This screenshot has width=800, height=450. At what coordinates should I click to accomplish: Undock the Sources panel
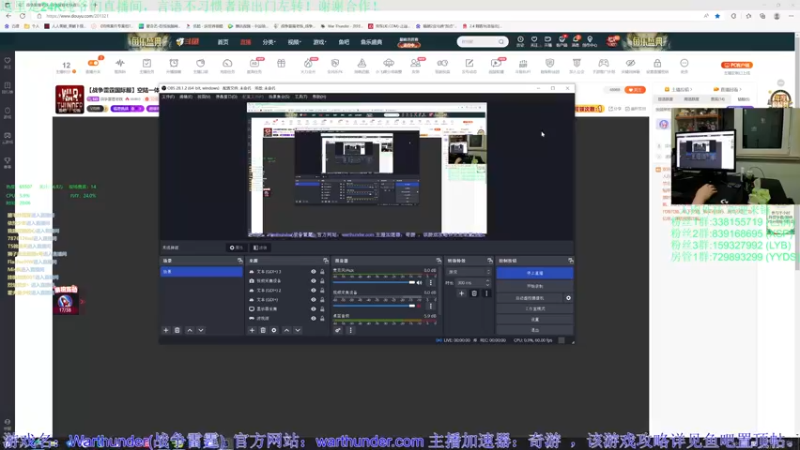(326, 261)
